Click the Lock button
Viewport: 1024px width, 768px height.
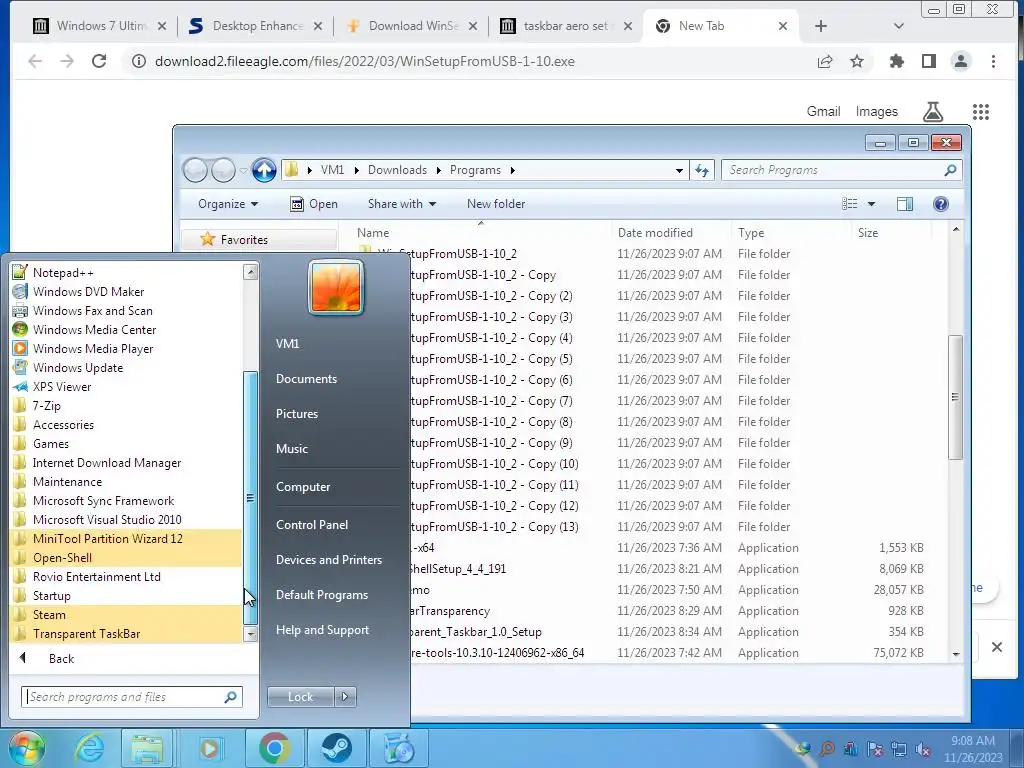pyautogui.click(x=300, y=697)
